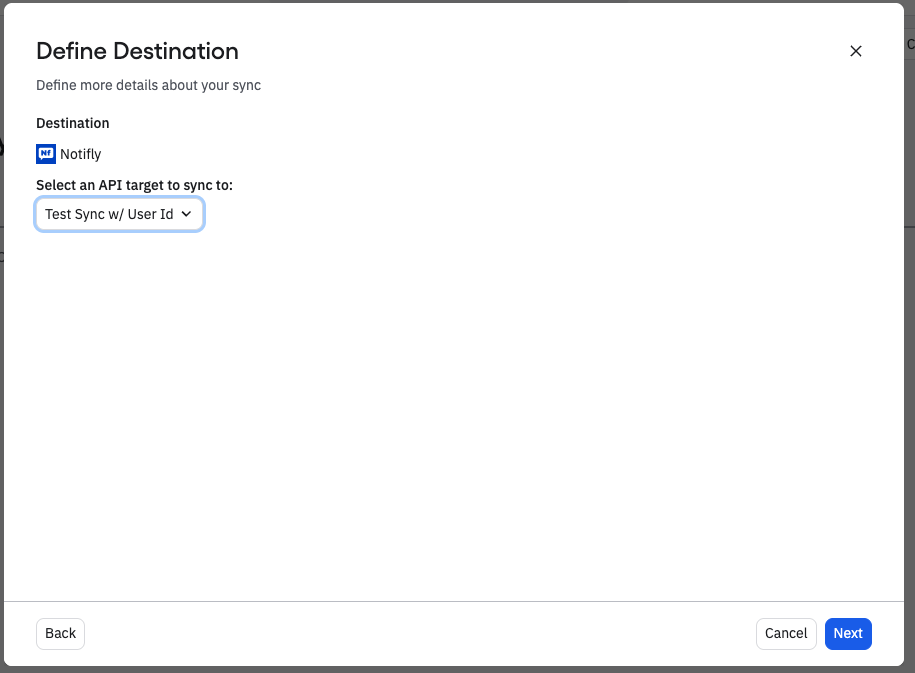This screenshot has height=673, width=915.
Task: Click the Define Destination heading
Action: click(137, 51)
